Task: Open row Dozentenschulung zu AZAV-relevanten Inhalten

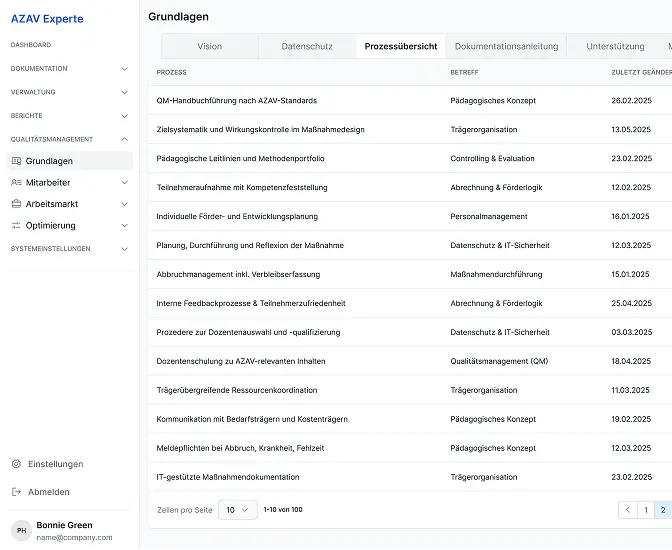Action: (x=410, y=361)
